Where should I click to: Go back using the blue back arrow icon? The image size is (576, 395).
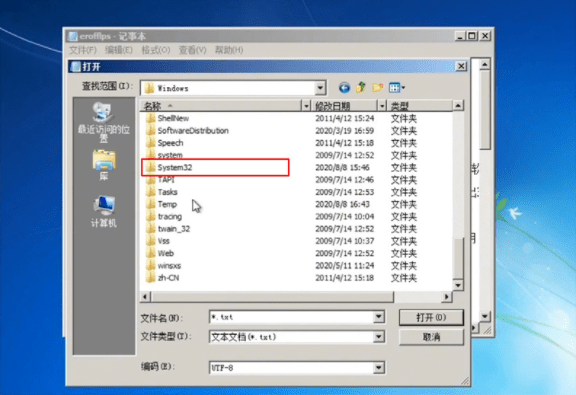tap(344, 88)
